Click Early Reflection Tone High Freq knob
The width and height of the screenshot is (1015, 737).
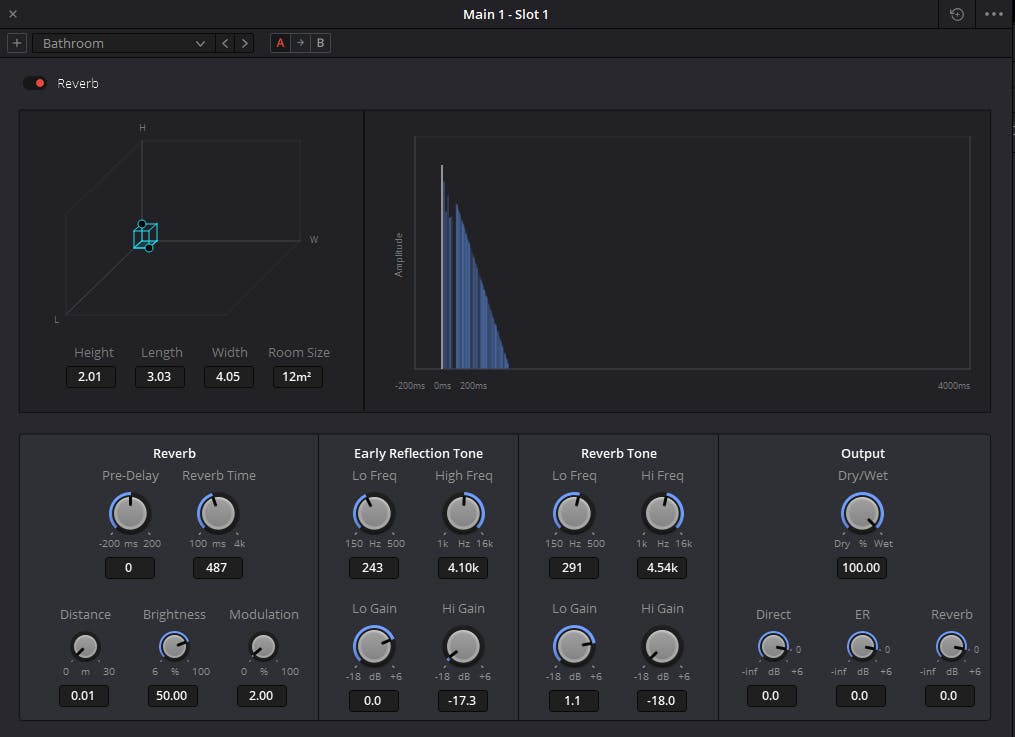pos(463,514)
